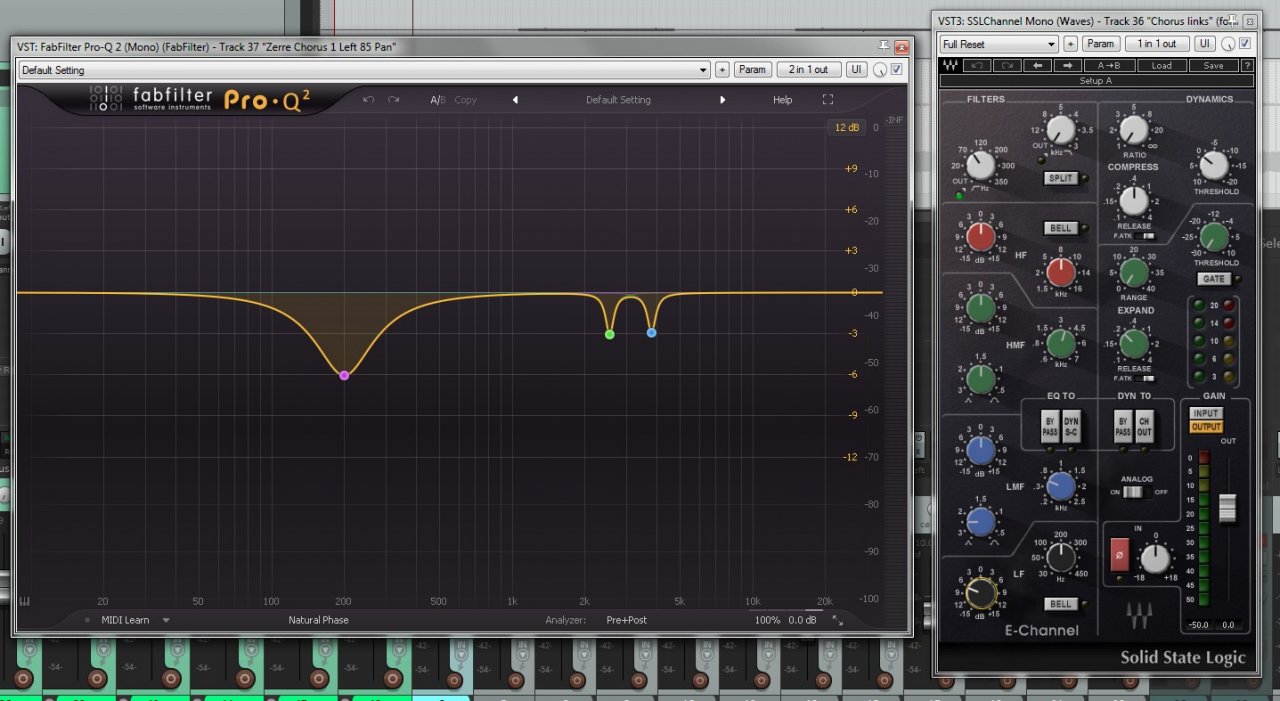
Task: Select the OUTPUT gain meter button
Action: 1206,427
